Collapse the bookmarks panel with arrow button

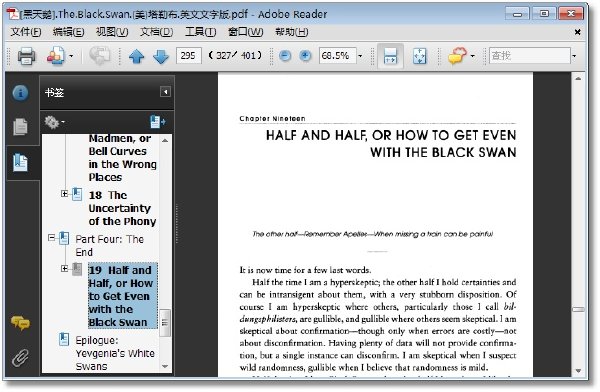click(165, 92)
